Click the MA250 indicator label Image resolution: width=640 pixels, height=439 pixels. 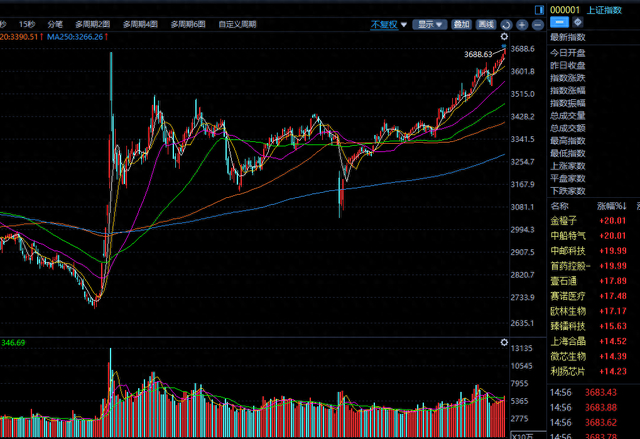[x=78, y=37]
